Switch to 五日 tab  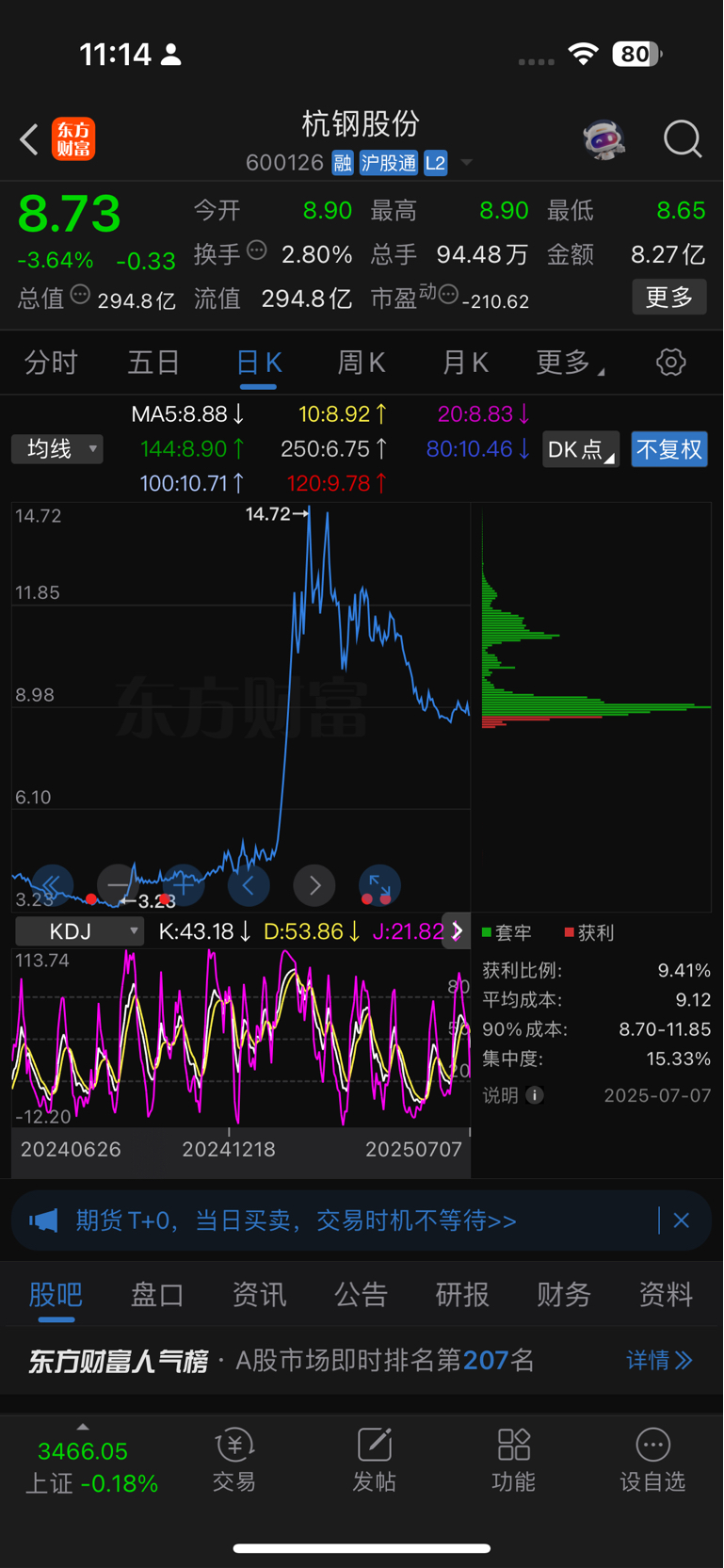tap(153, 363)
